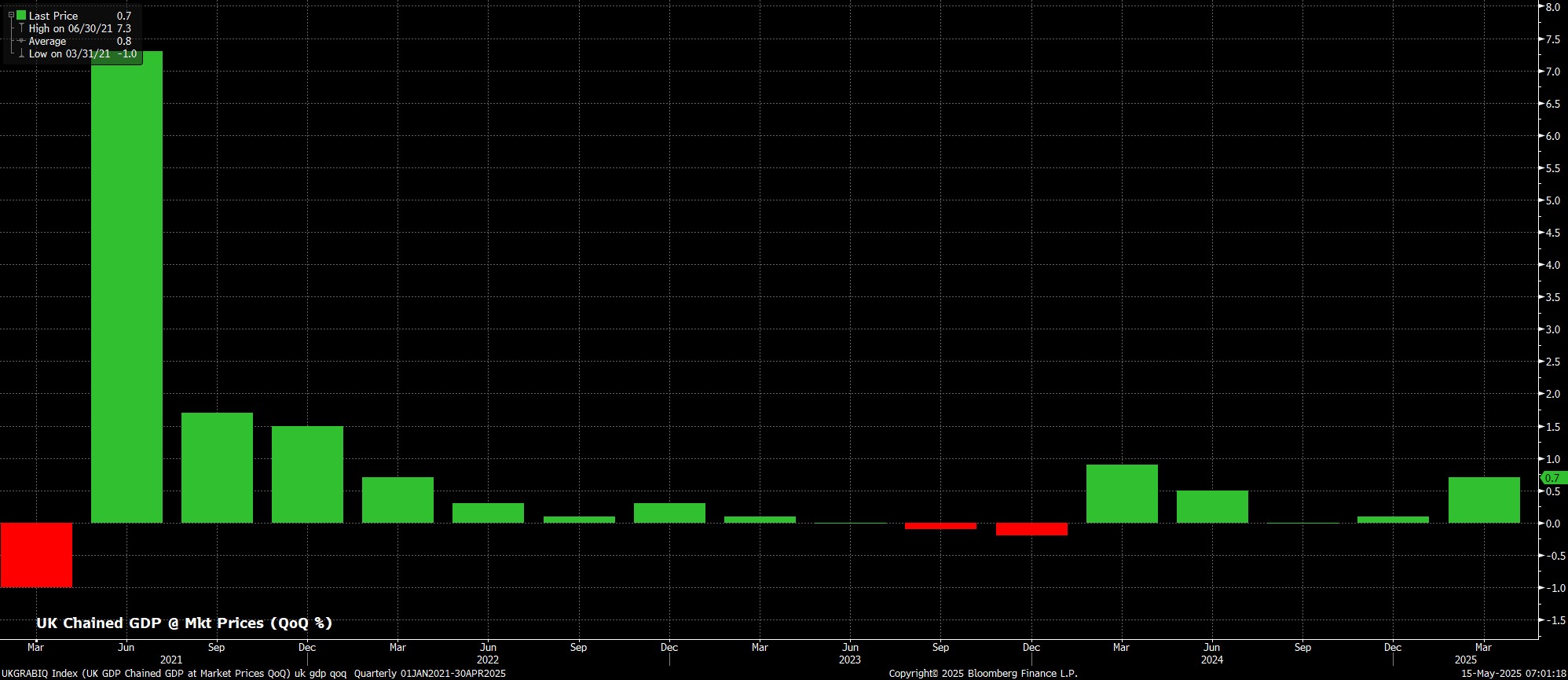Image resolution: width=1568 pixels, height=680 pixels.
Task: Click the Bloomberg Finance L.P. copyright text
Action: tap(984, 674)
